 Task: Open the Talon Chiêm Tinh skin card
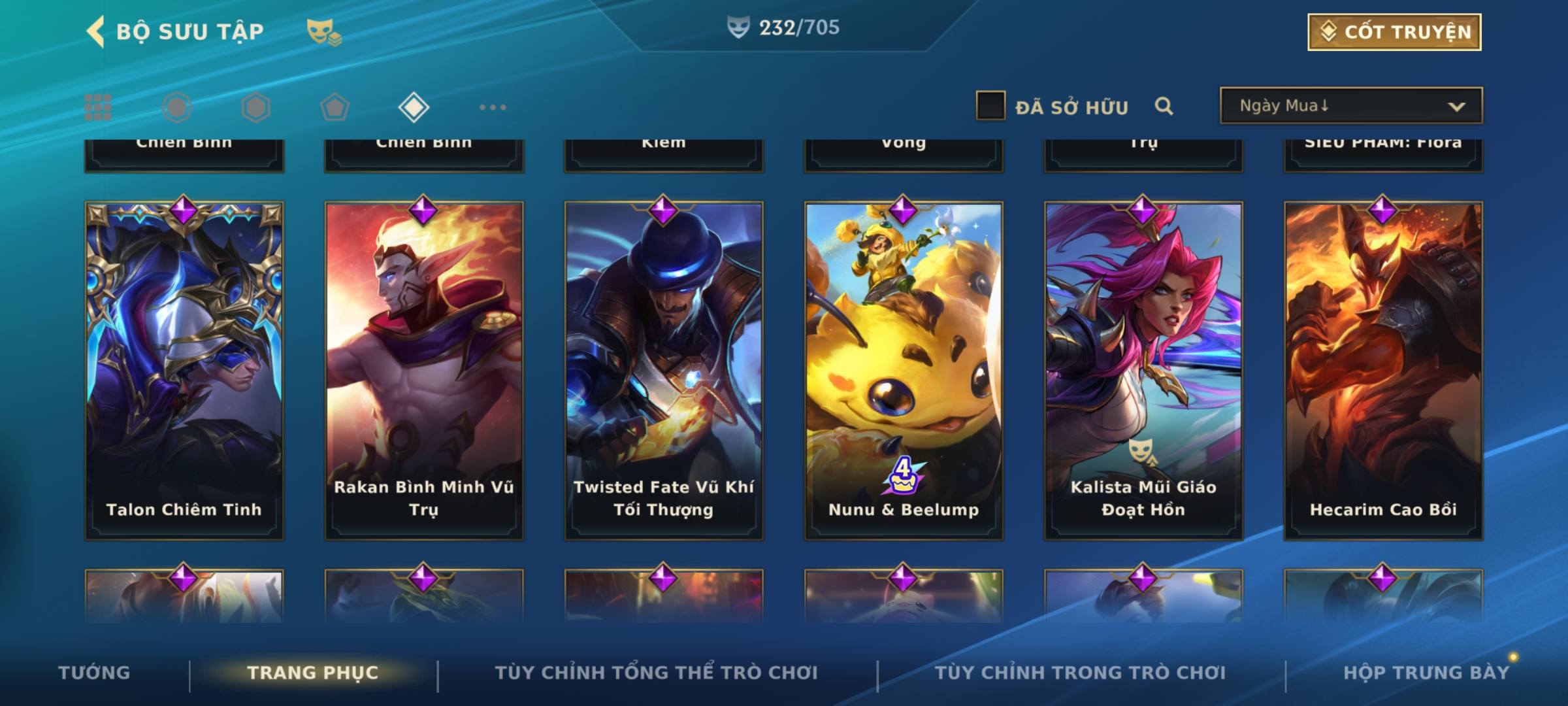[x=184, y=371]
